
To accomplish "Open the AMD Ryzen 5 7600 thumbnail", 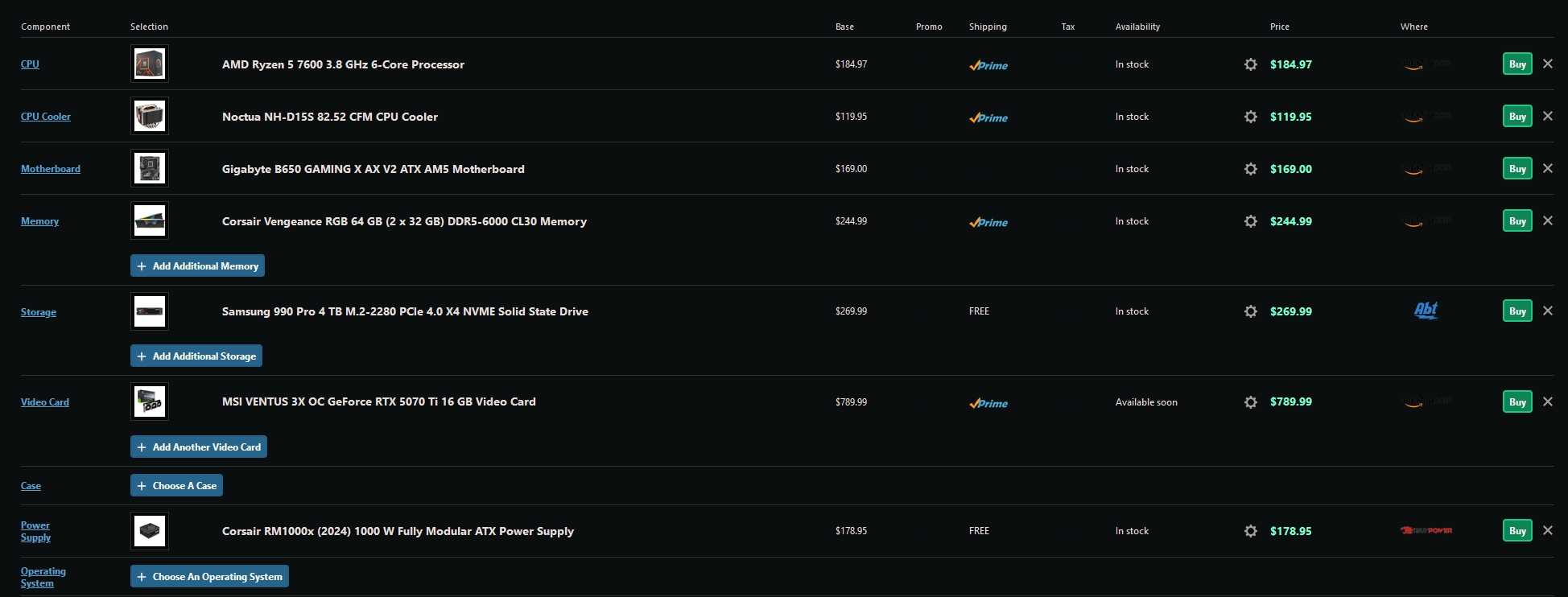I will (150, 64).
